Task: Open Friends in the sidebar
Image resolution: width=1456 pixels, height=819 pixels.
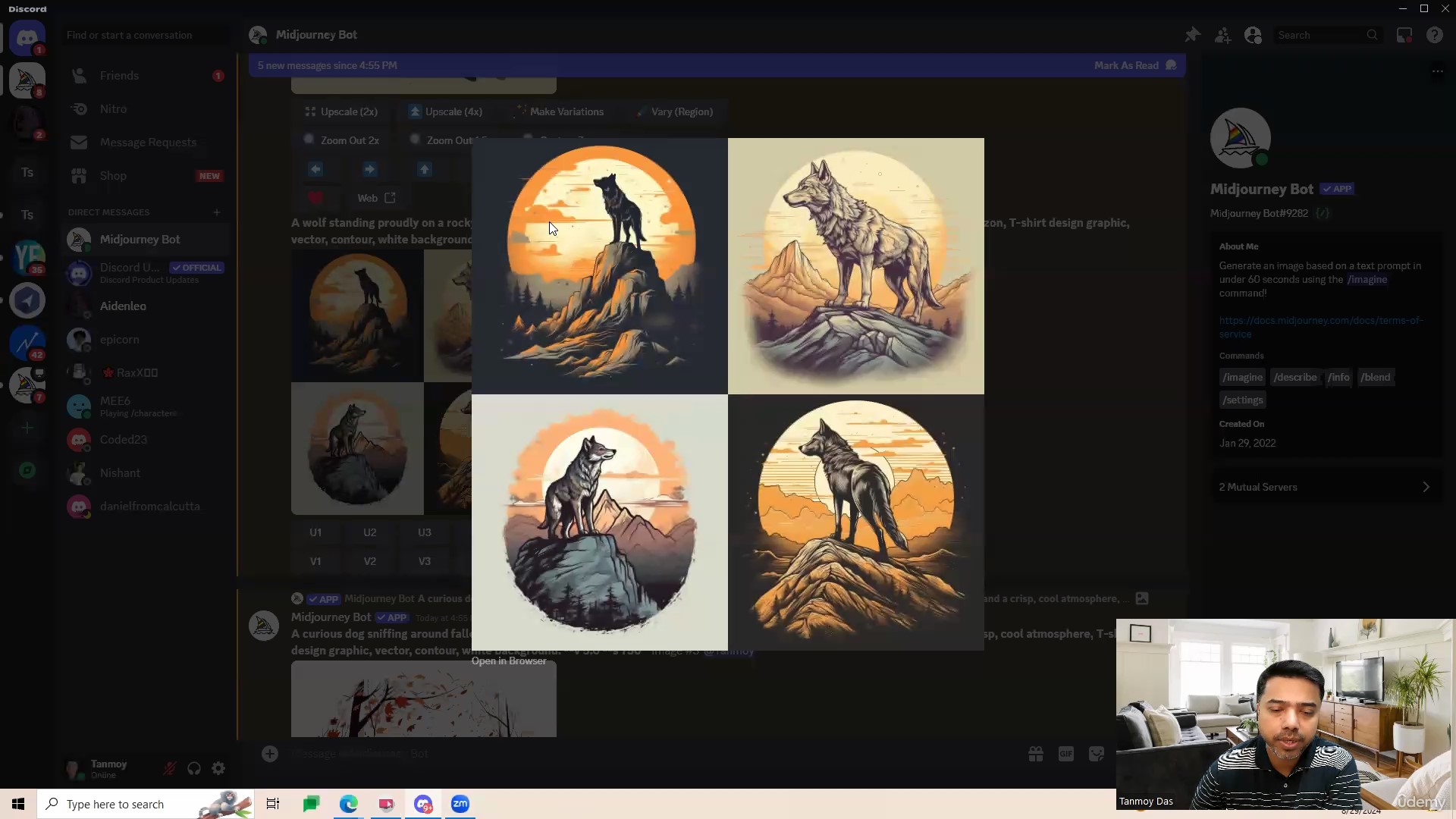Action: [x=146, y=76]
